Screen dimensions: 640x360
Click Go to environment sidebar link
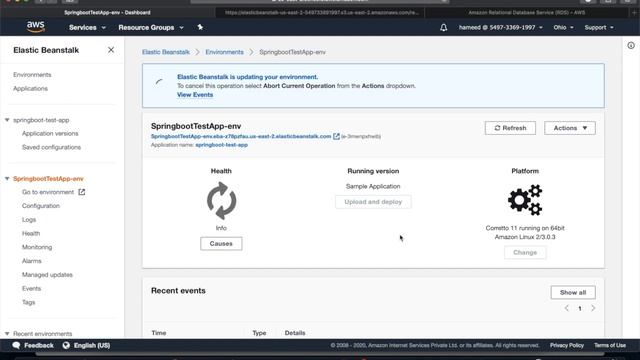48,192
